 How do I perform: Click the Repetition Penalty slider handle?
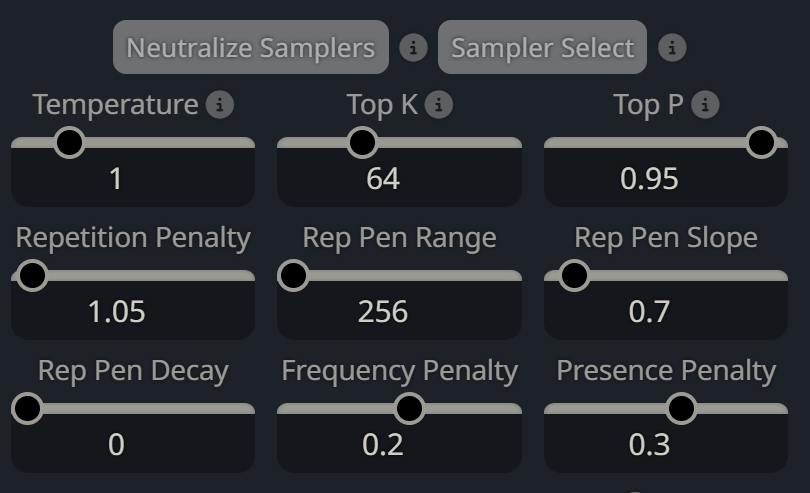click(32, 275)
